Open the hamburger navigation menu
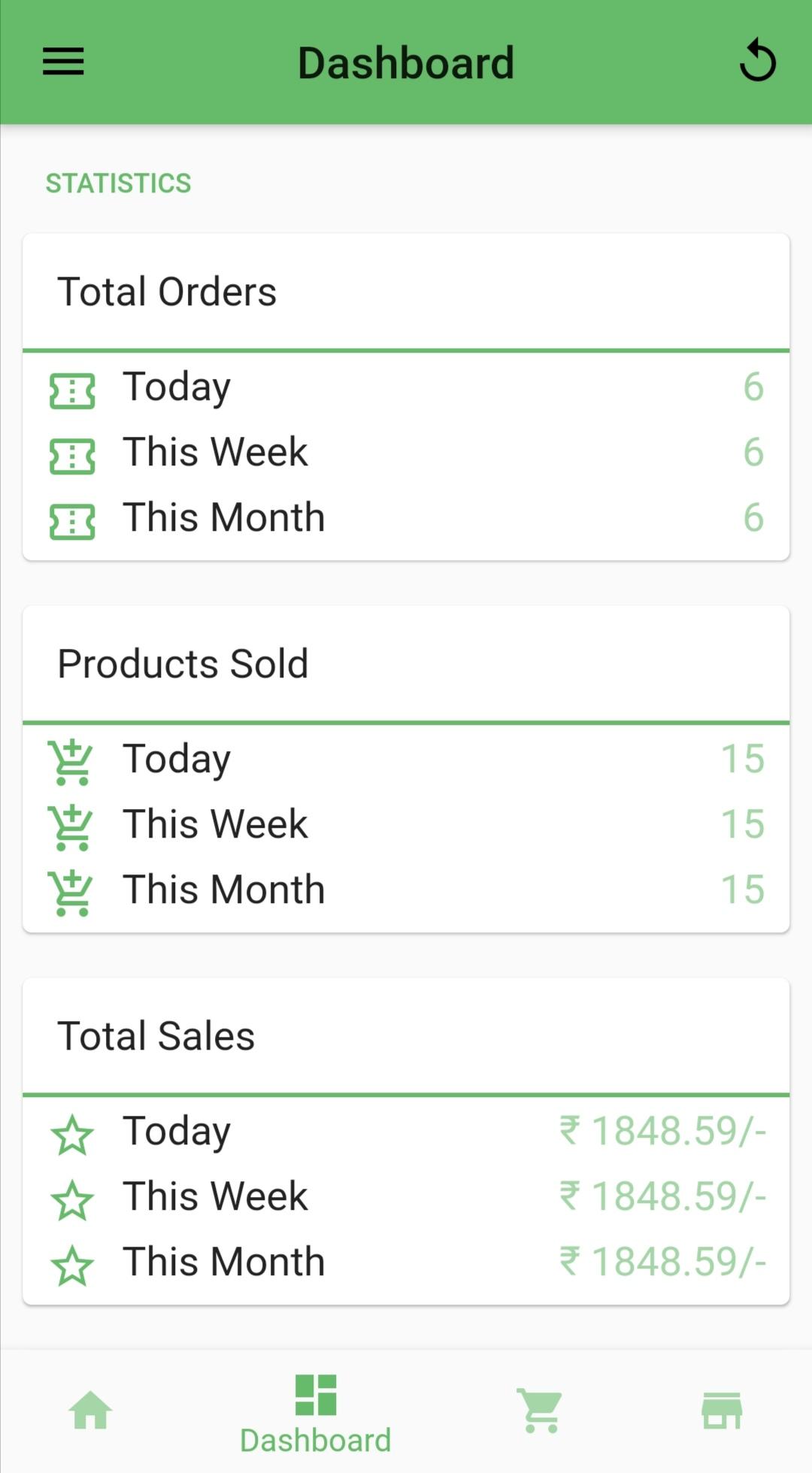This screenshot has width=812, height=1473. [63, 62]
